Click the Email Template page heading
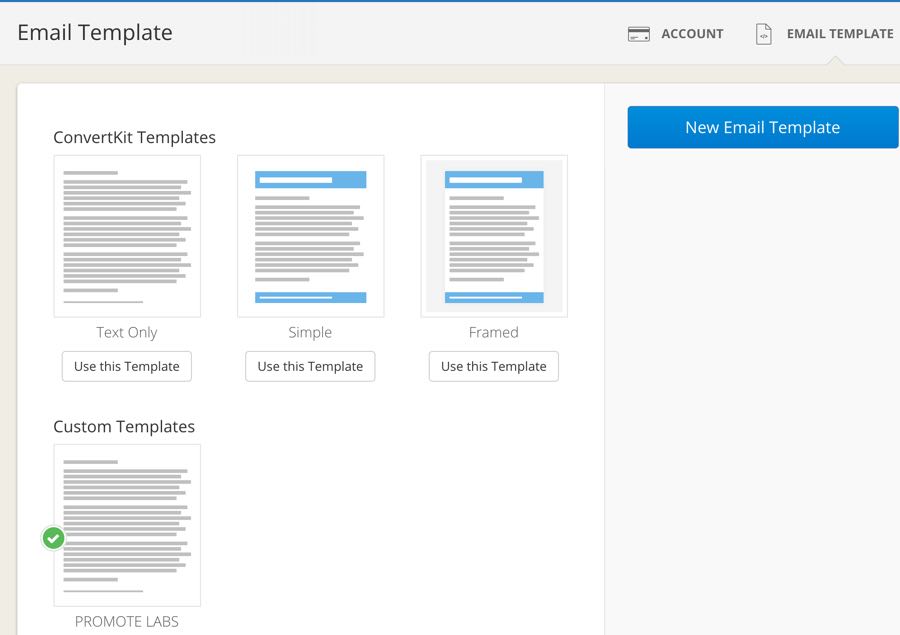The height and width of the screenshot is (635, 900). pos(95,33)
